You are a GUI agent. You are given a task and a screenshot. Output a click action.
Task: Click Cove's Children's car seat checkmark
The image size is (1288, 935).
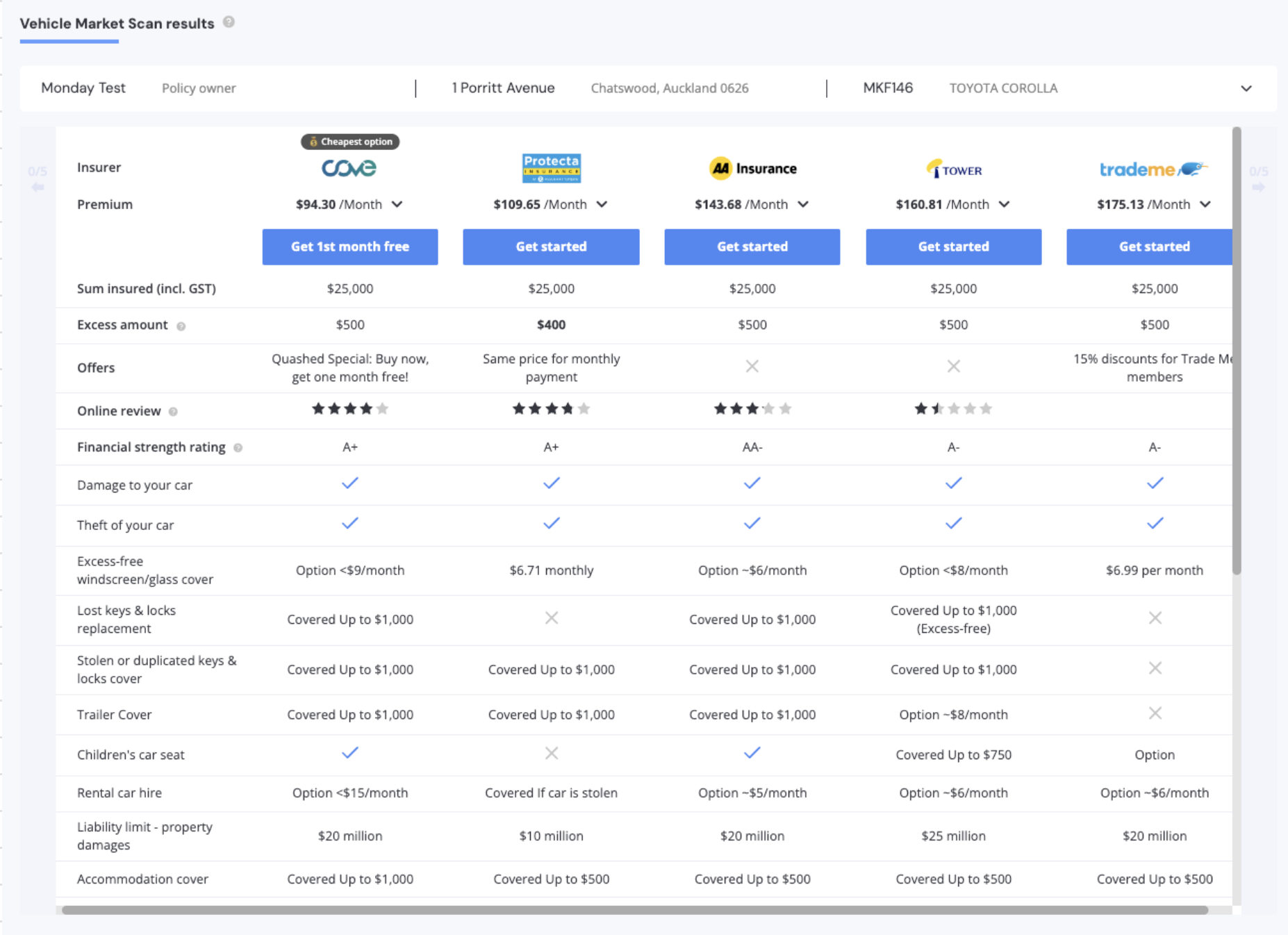pos(350,752)
